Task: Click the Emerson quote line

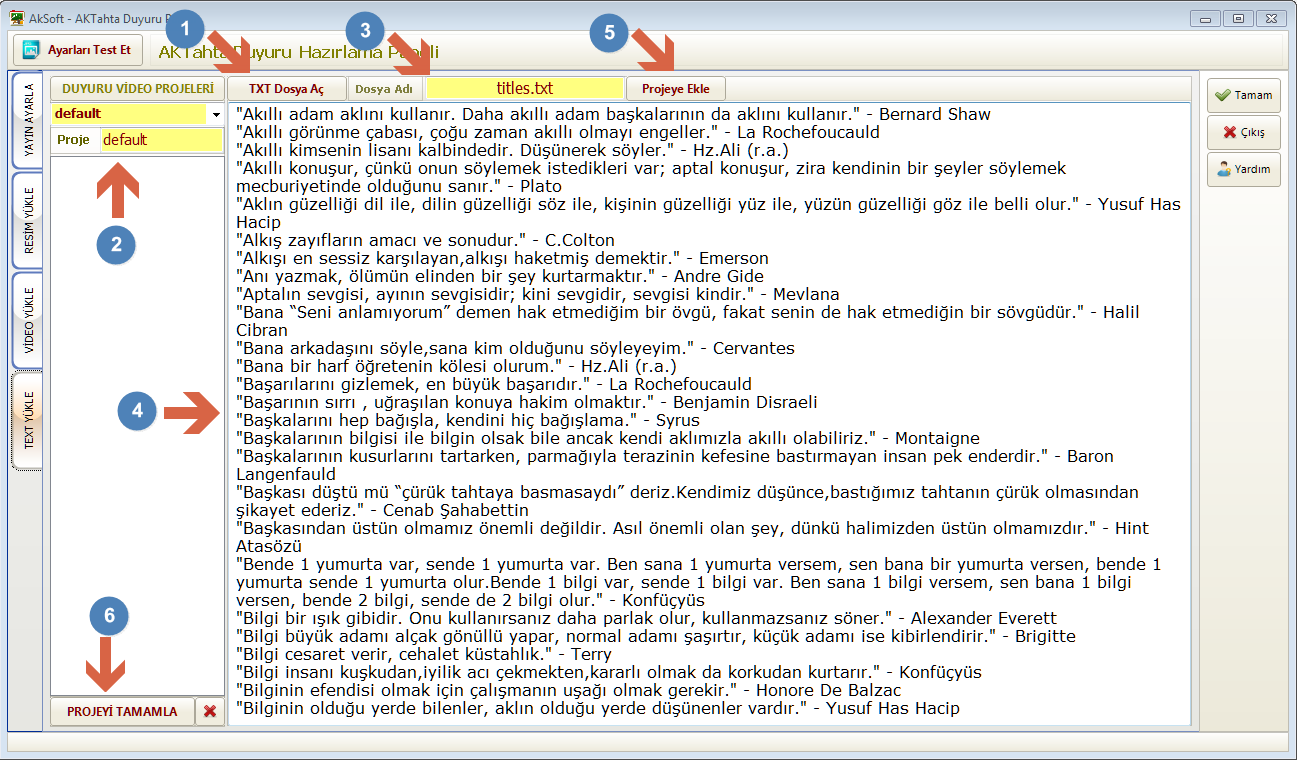Action: 501,258
